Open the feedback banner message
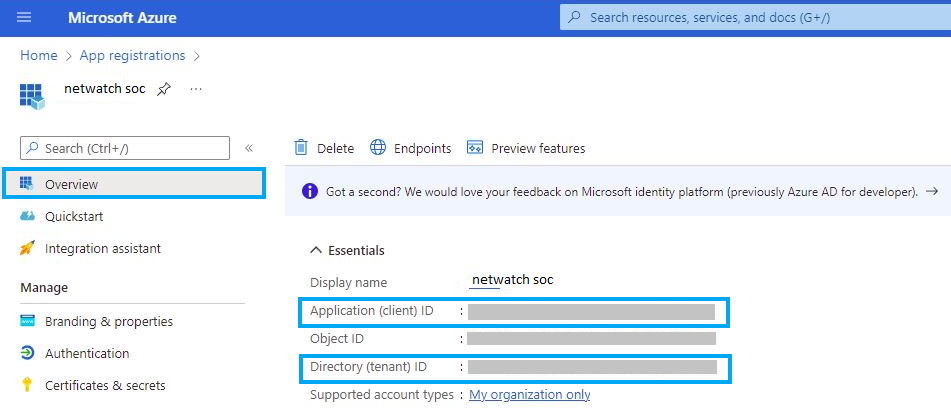This screenshot has width=951, height=408. [622, 192]
